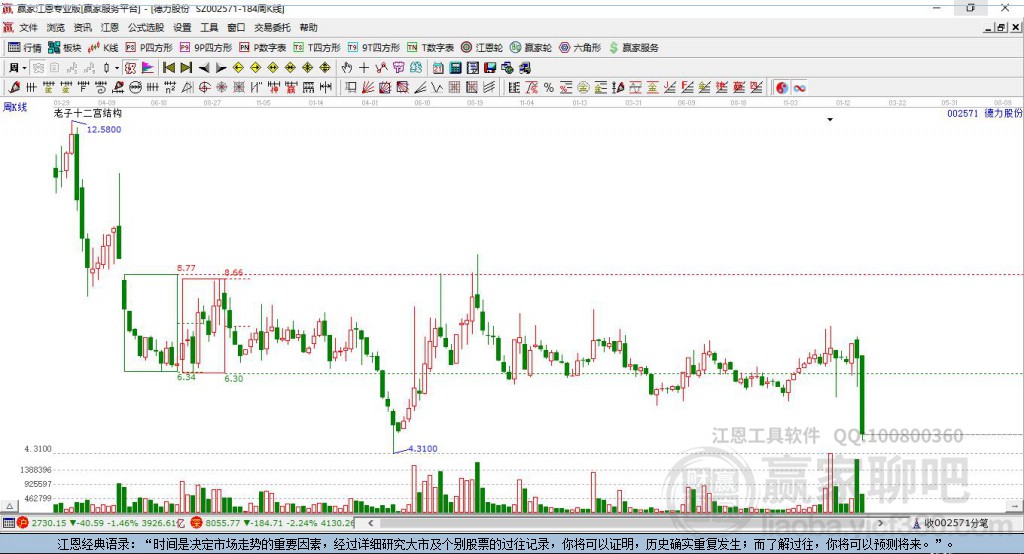This screenshot has width=1024, height=554.
Task: Open the 文件 menu
Action: point(29,27)
